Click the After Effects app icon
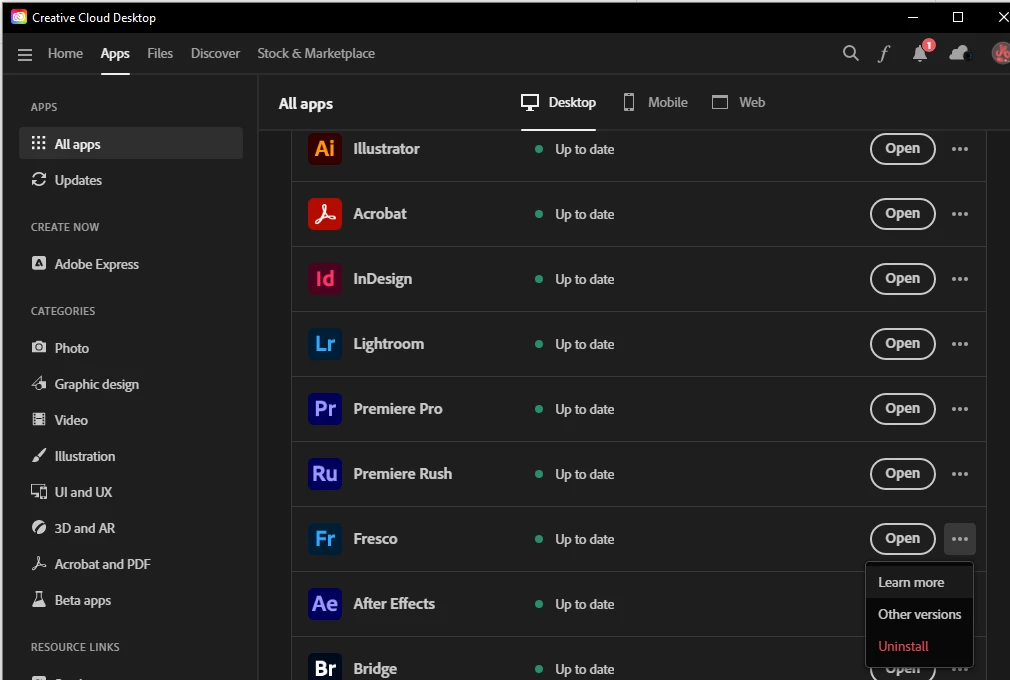Screen dimensions: 1010x680 click(x=325, y=604)
